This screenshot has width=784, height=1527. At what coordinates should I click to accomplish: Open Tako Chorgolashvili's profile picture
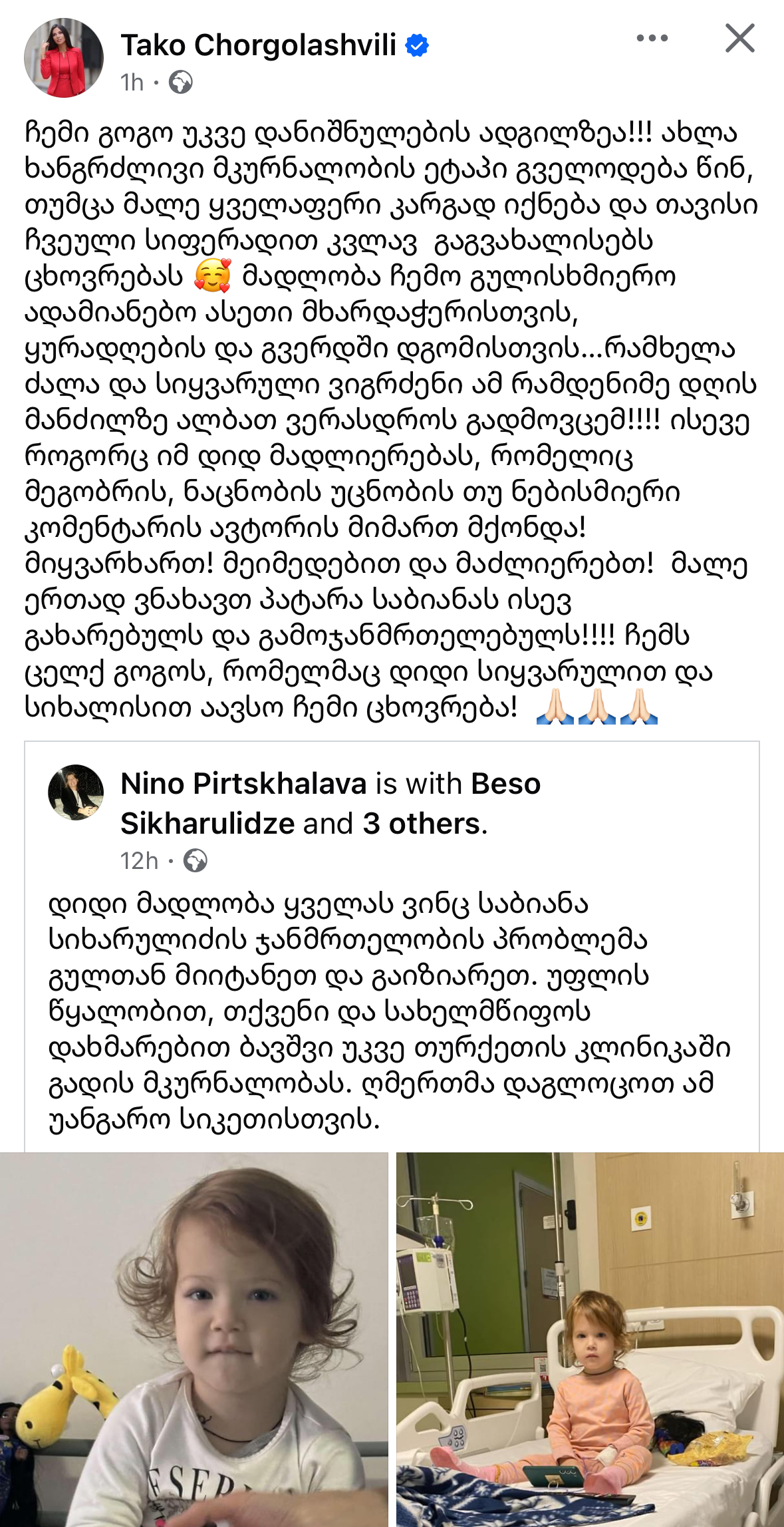coord(64,59)
